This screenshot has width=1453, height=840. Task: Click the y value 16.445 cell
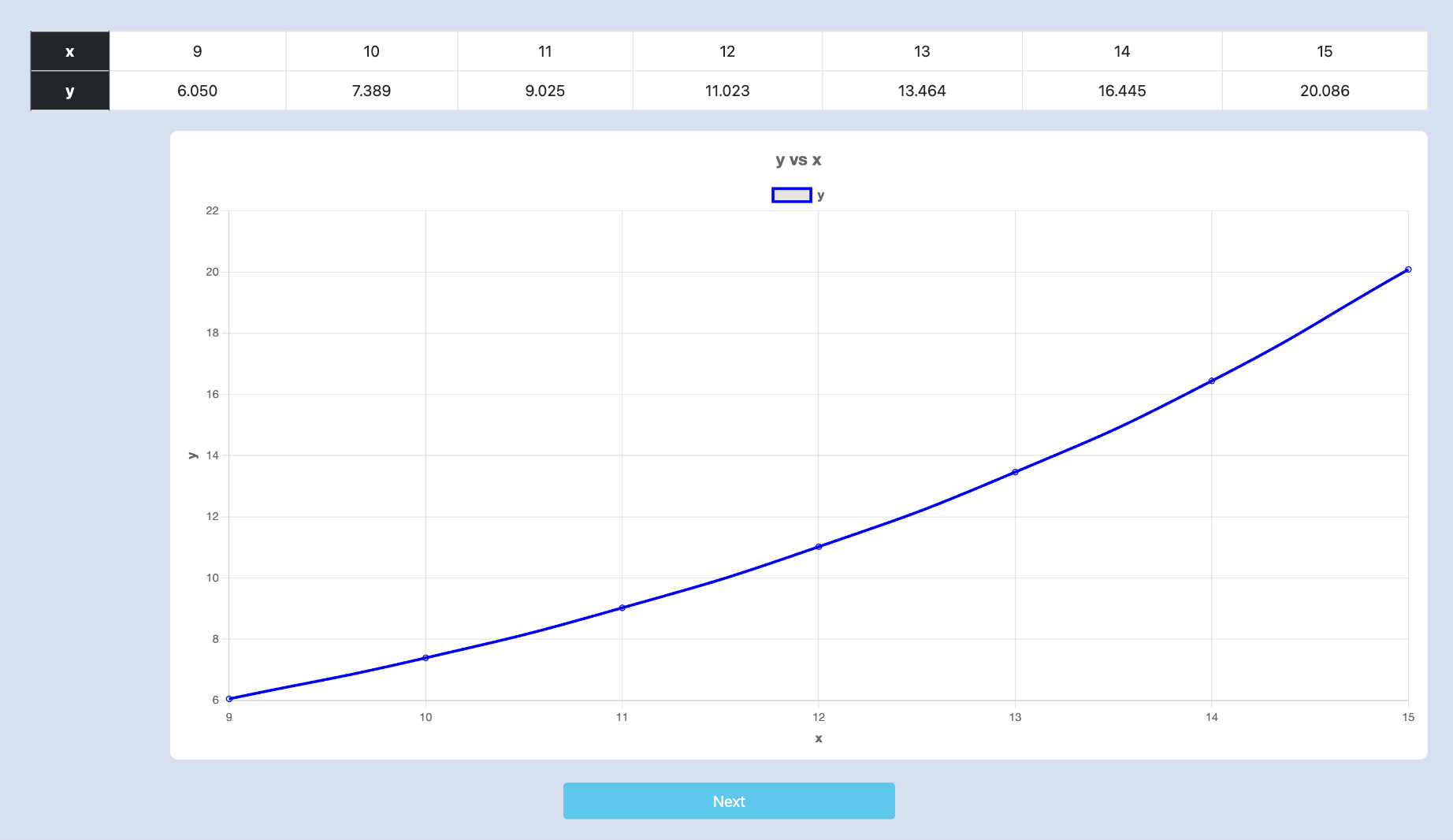coord(1122,91)
